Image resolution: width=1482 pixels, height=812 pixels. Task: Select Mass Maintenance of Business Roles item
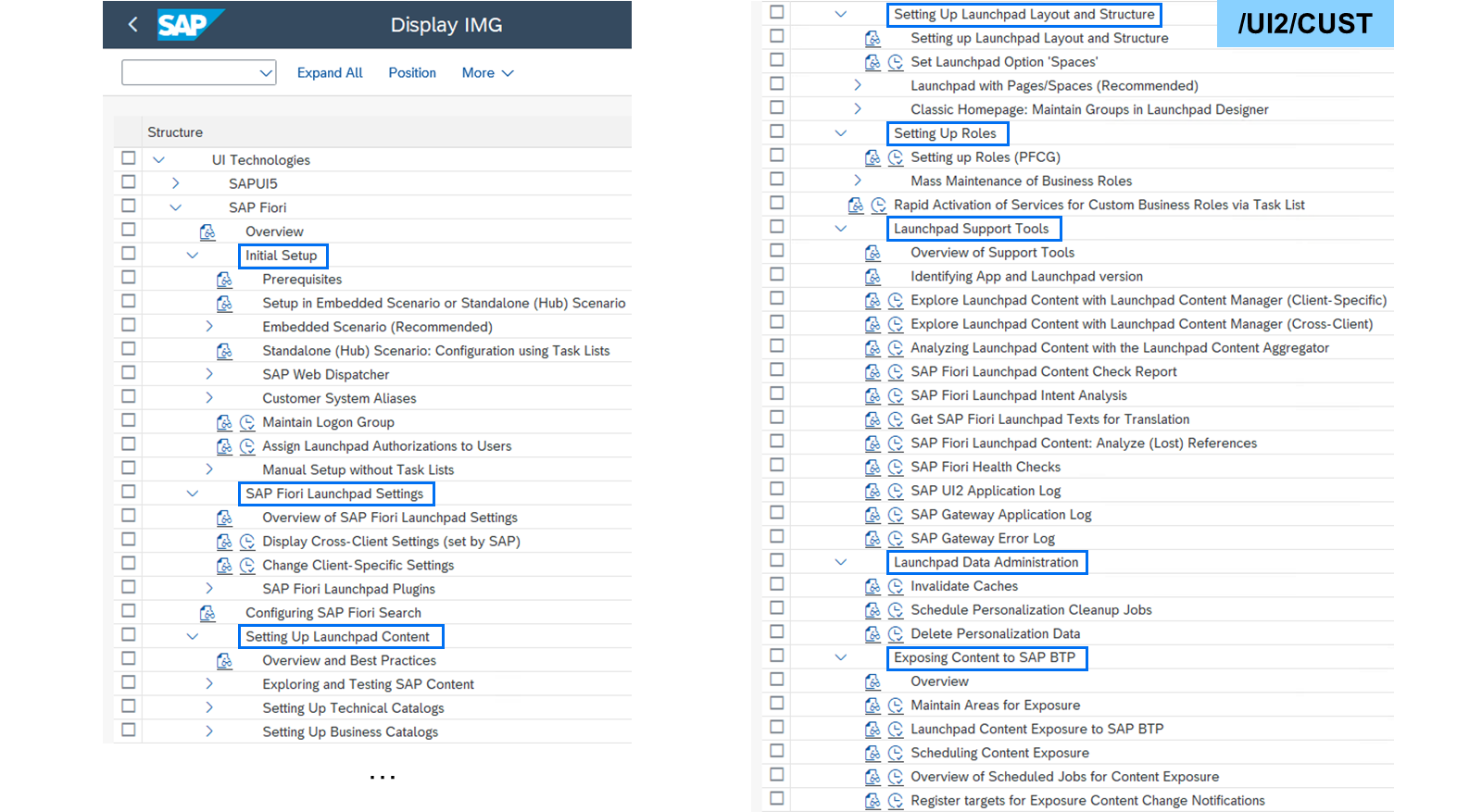click(1021, 181)
